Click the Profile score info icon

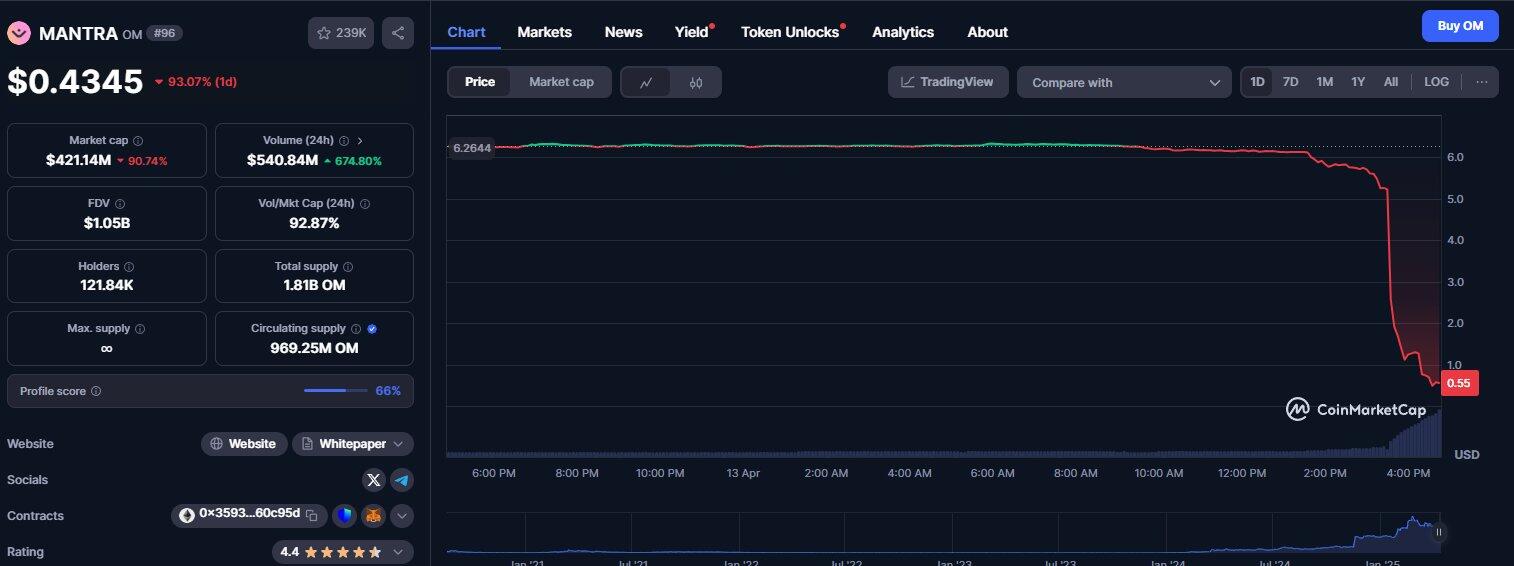pos(96,391)
